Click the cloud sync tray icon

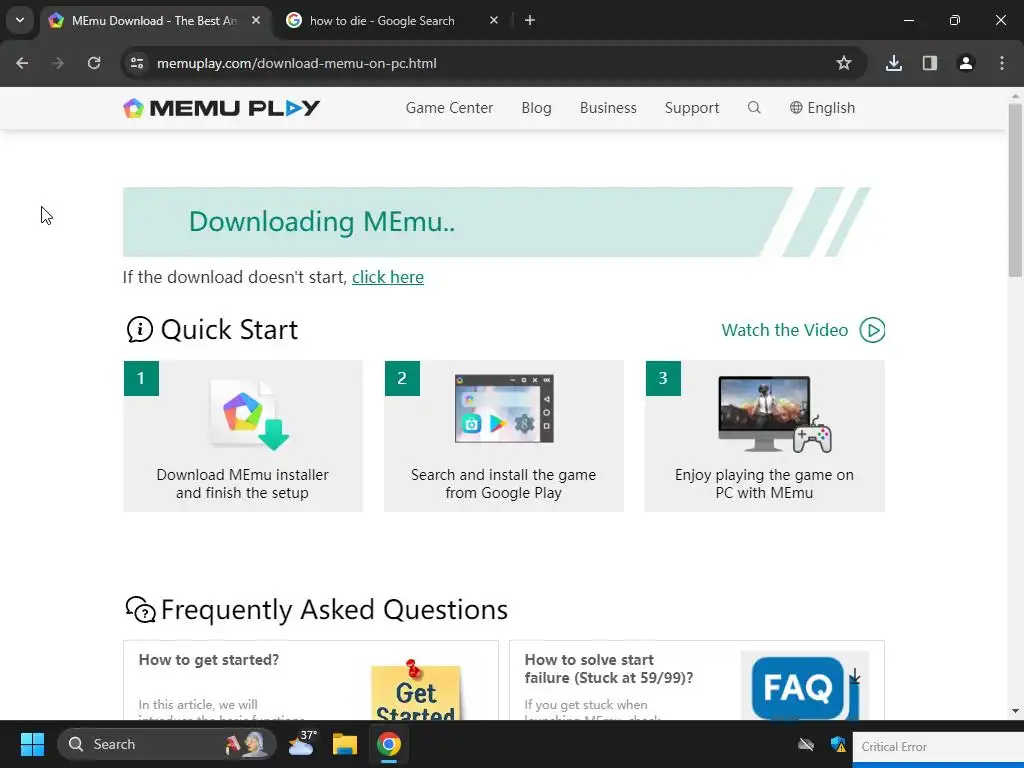point(806,744)
